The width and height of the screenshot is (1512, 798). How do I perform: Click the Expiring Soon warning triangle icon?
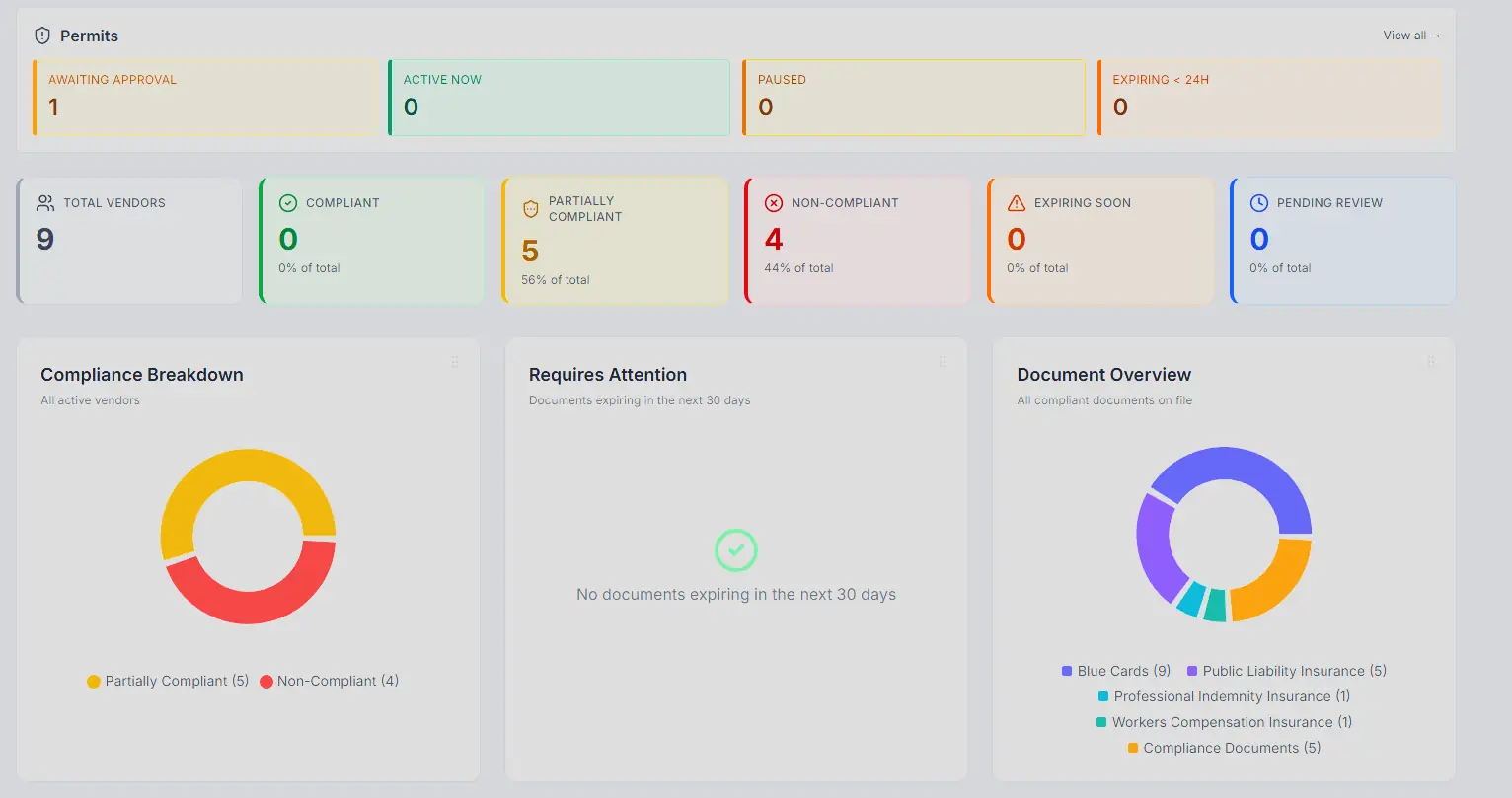[x=1017, y=203]
